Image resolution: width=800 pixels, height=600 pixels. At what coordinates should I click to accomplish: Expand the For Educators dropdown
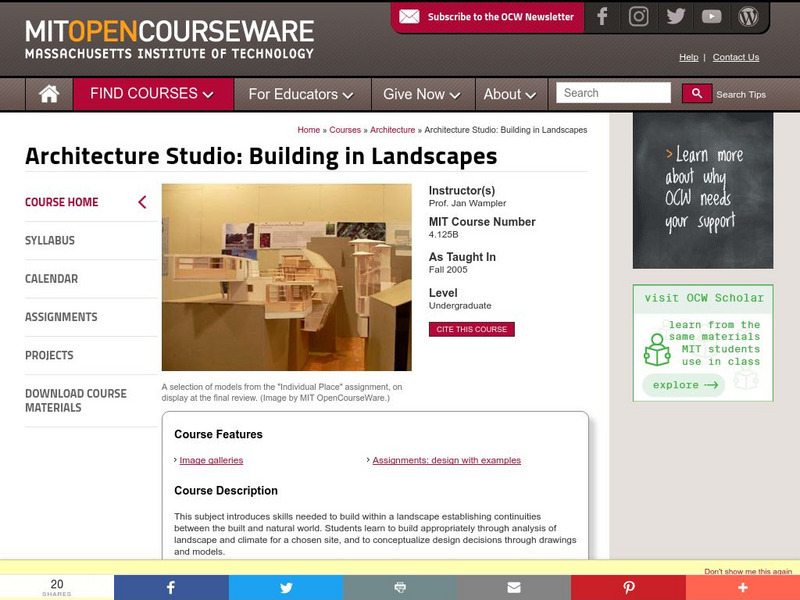[301, 94]
